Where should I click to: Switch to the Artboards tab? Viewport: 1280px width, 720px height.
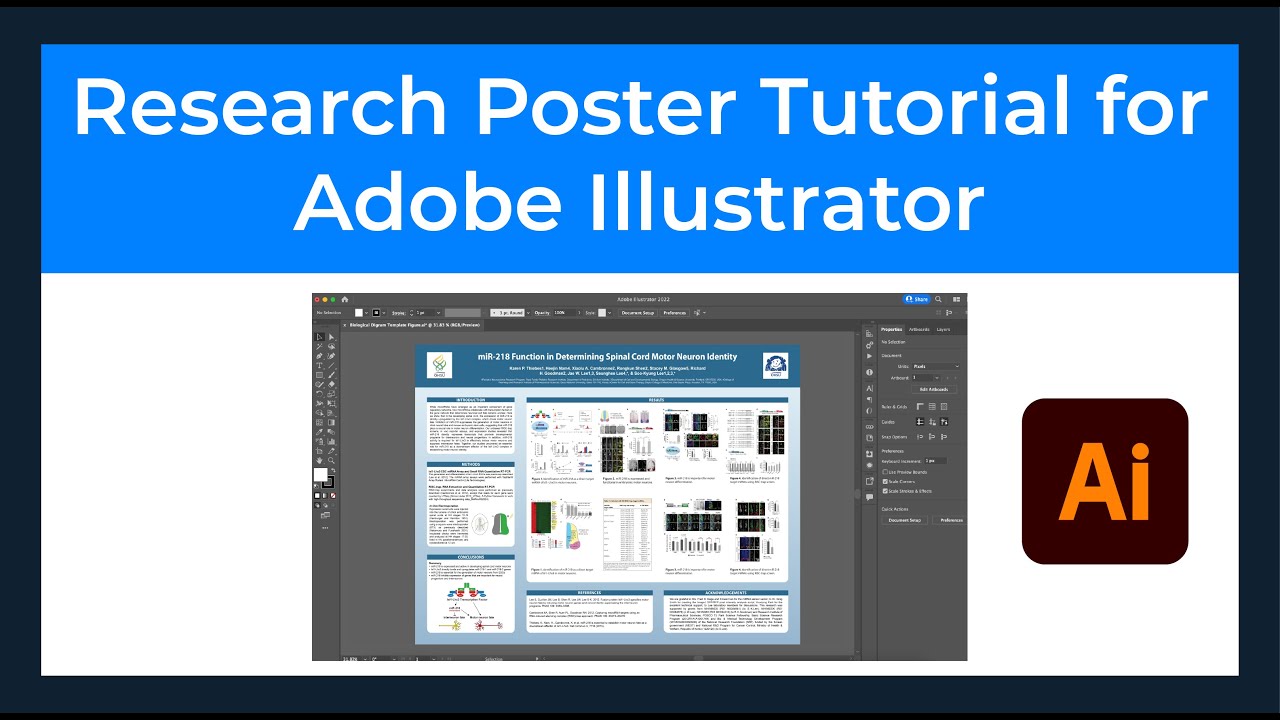pos(919,329)
